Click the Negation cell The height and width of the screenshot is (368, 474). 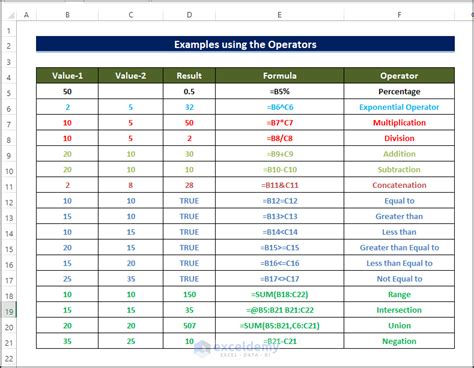[399, 341]
